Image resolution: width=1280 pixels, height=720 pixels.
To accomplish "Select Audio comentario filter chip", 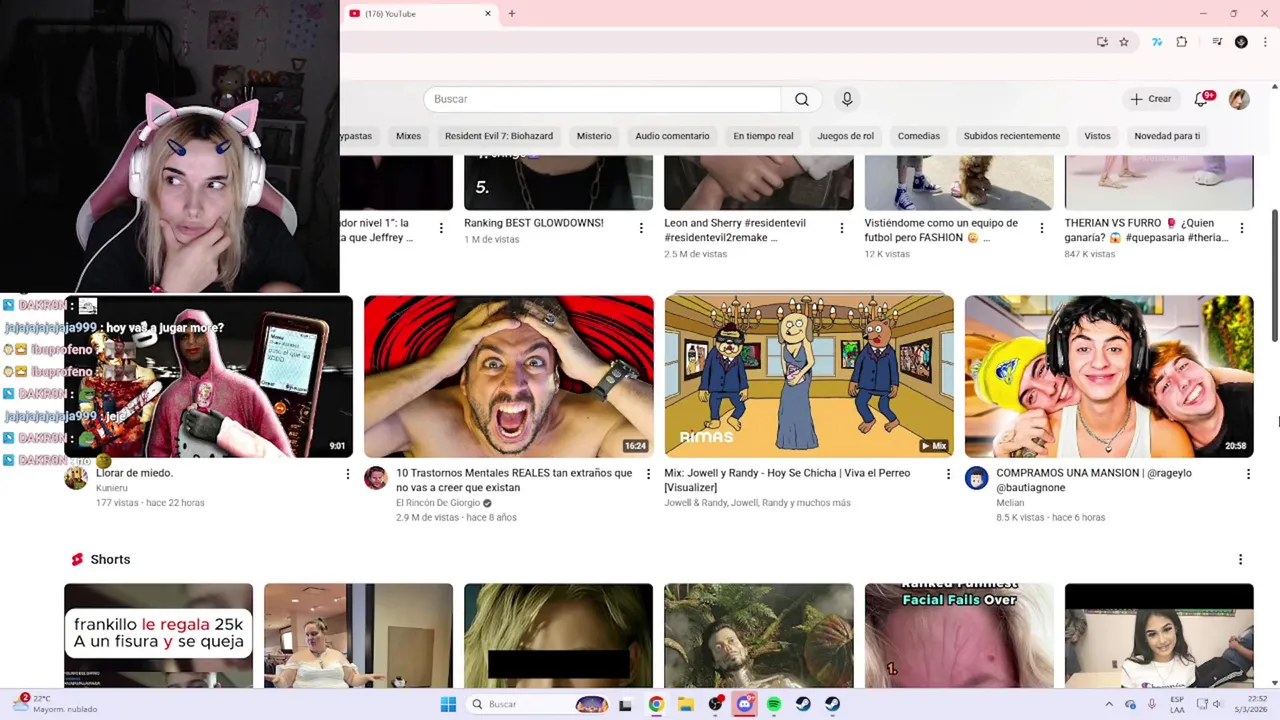I will 672,136.
